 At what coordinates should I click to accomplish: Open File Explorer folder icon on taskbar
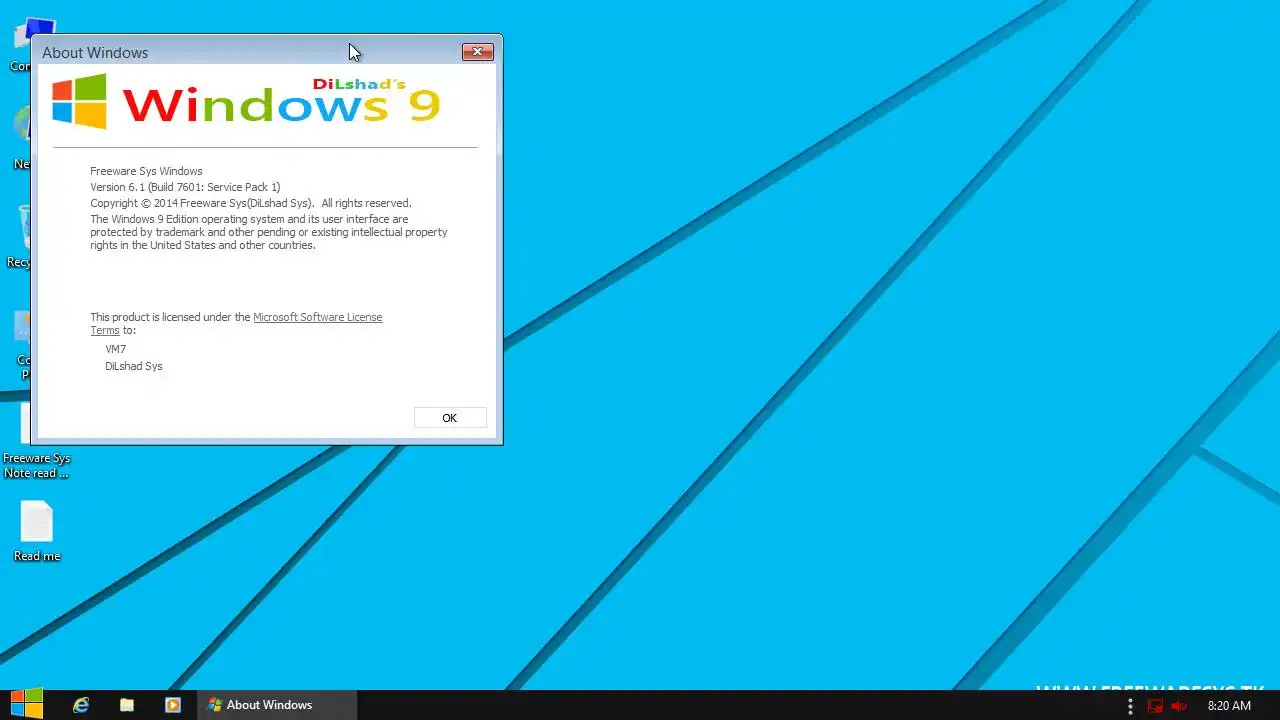point(127,705)
